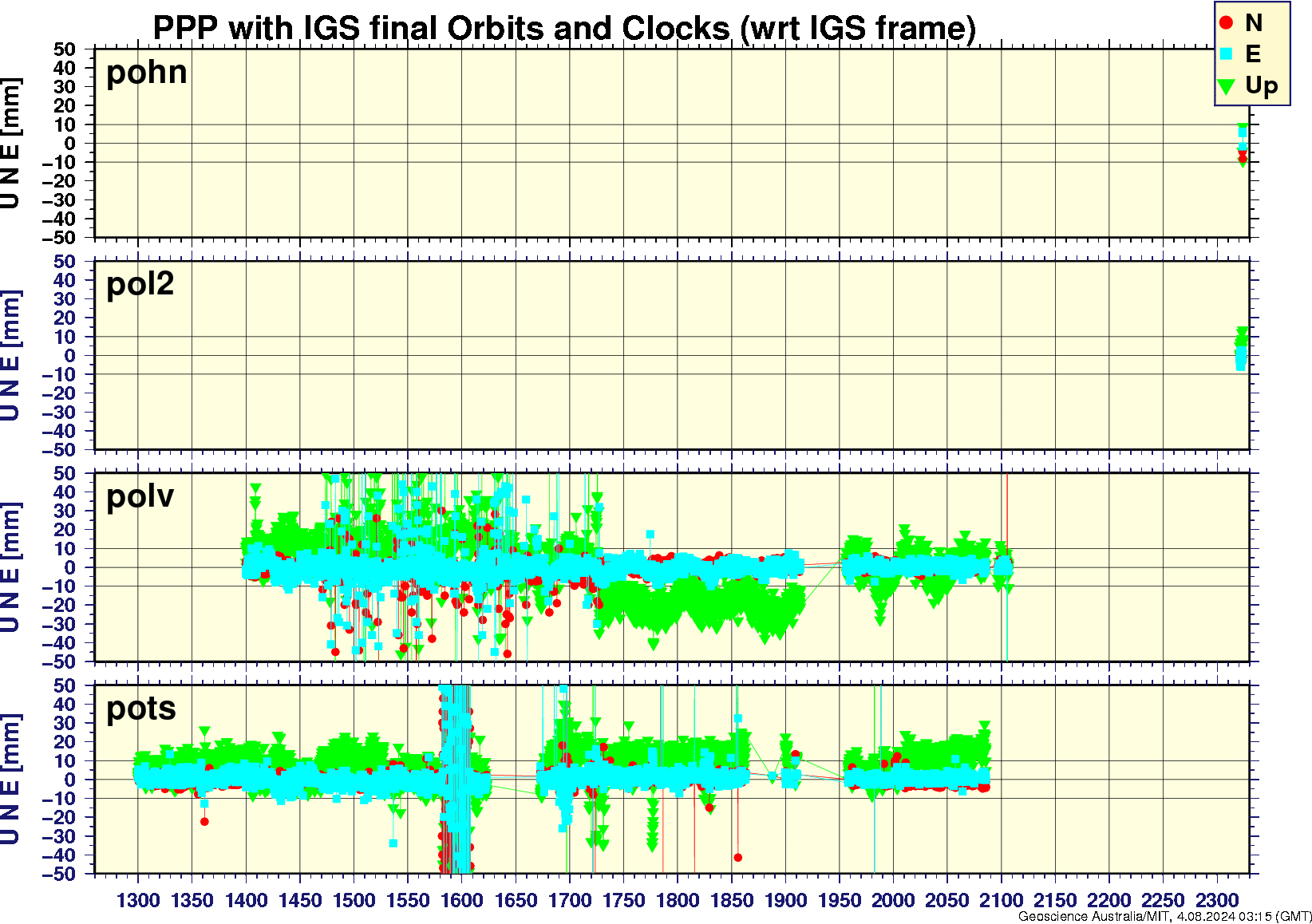This screenshot has height=924, width=1312.
Task: Click the pohn panel data points cluster
Action: pos(1242,144)
